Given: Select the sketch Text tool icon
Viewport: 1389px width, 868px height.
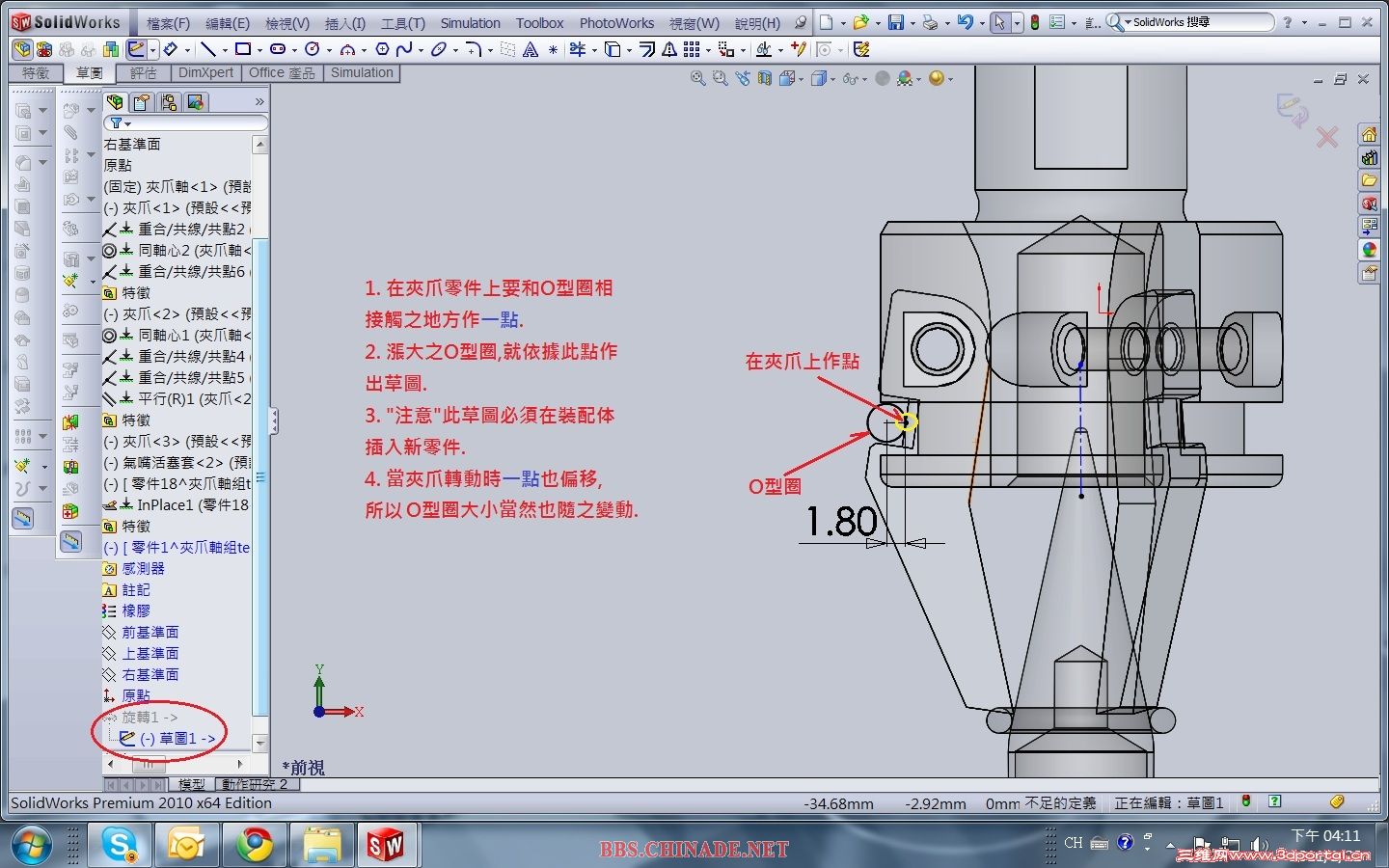Looking at the screenshot, I should click(531, 49).
